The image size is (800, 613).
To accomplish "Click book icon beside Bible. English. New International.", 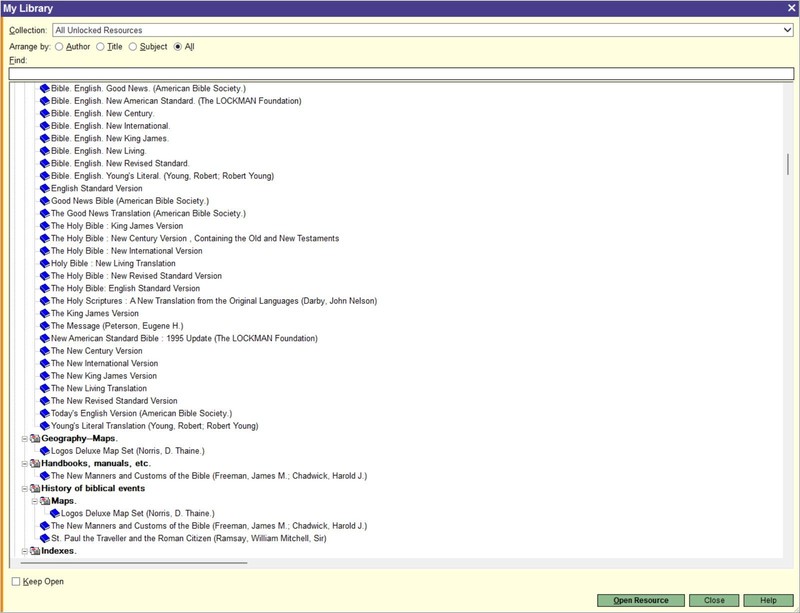I will pyautogui.click(x=45, y=126).
